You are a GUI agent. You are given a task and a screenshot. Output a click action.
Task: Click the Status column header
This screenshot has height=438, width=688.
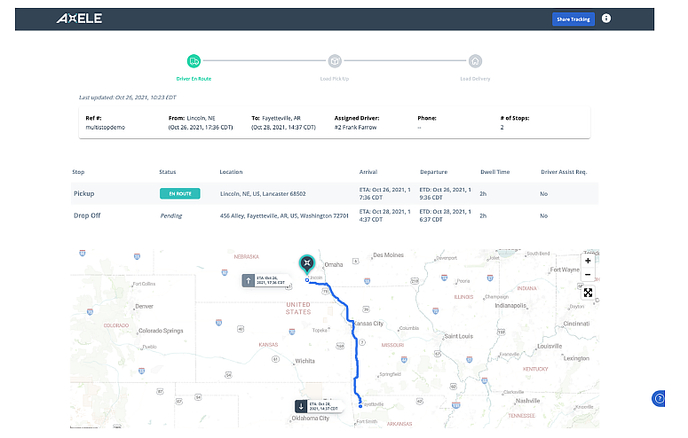167,172
